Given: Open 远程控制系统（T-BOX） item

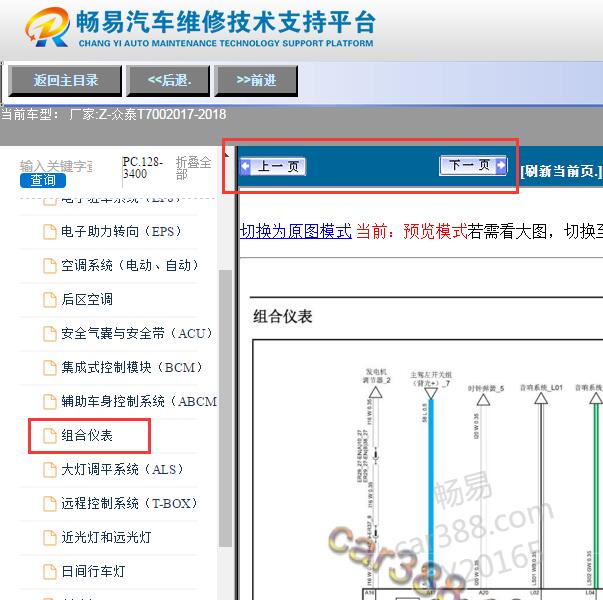Looking at the screenshot, I should [x=129, y=503].
